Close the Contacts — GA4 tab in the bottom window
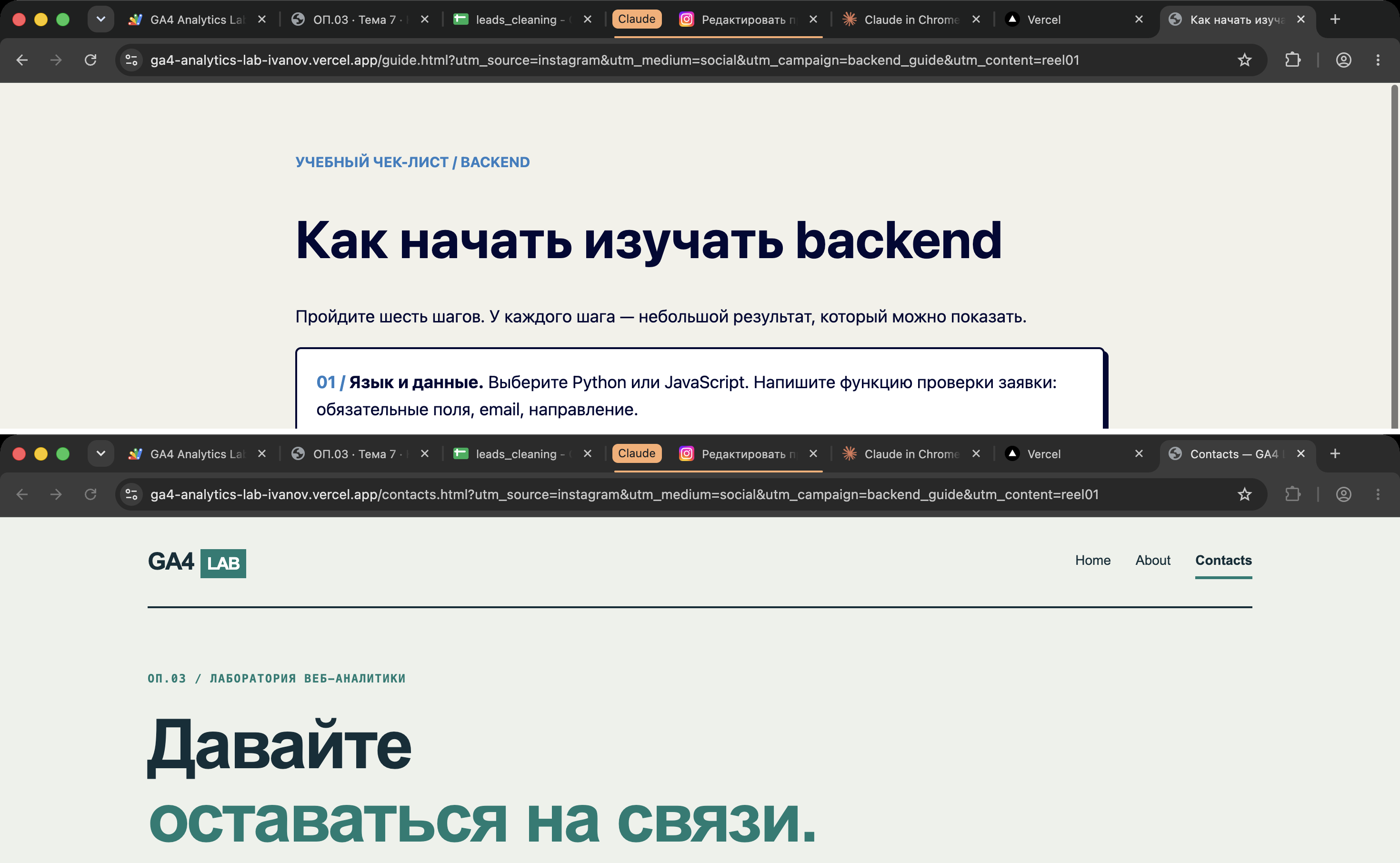Image resolution: width=1400 pixels, height=863 pixels. (1301, 454)
